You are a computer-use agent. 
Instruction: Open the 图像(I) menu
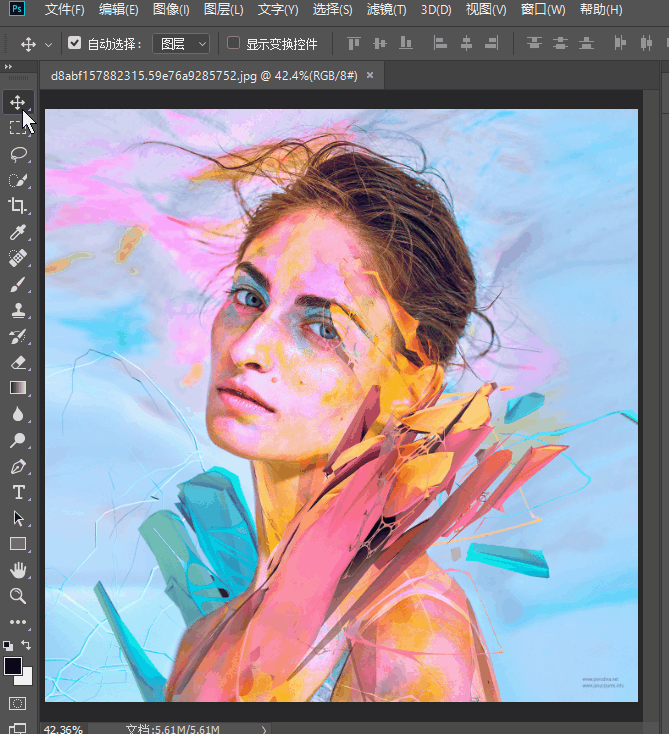click(x=171, y=10)
